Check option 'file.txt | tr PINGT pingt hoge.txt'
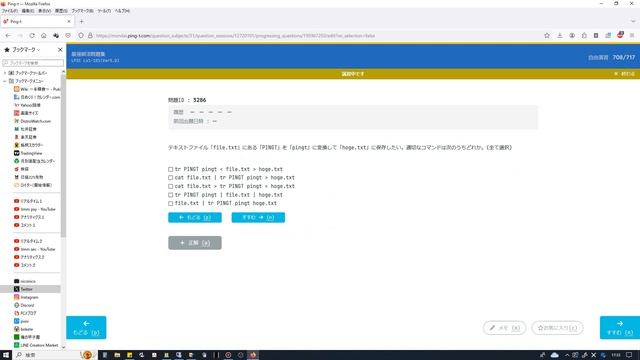This screenshot has height=360, width=640. 171,203
